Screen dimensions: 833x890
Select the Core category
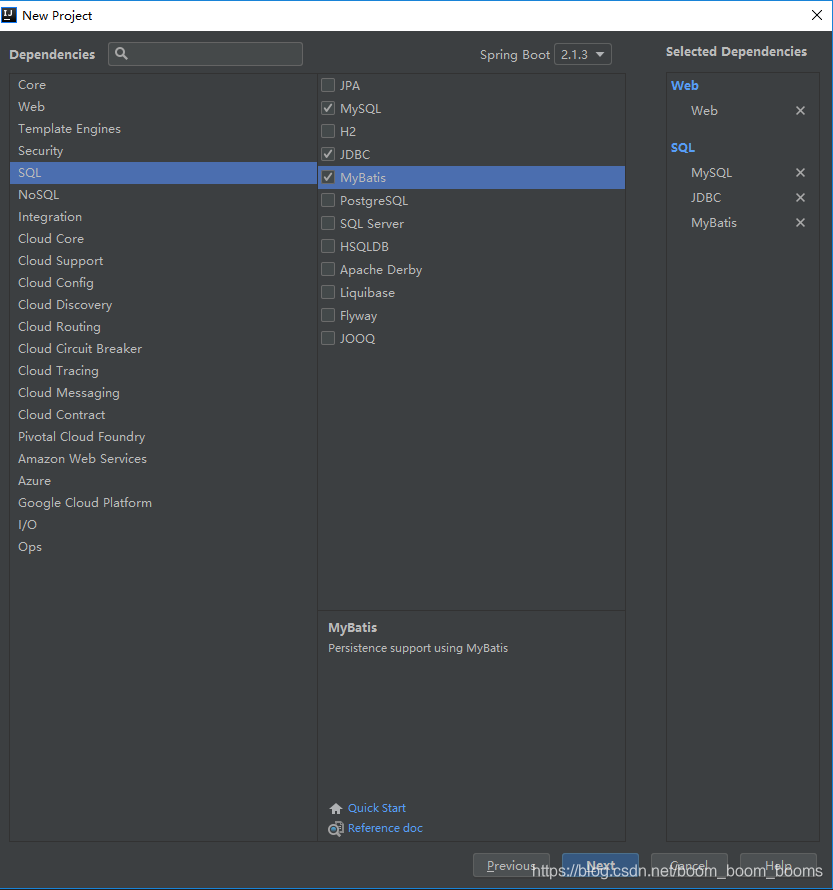[x=163, y=85]
